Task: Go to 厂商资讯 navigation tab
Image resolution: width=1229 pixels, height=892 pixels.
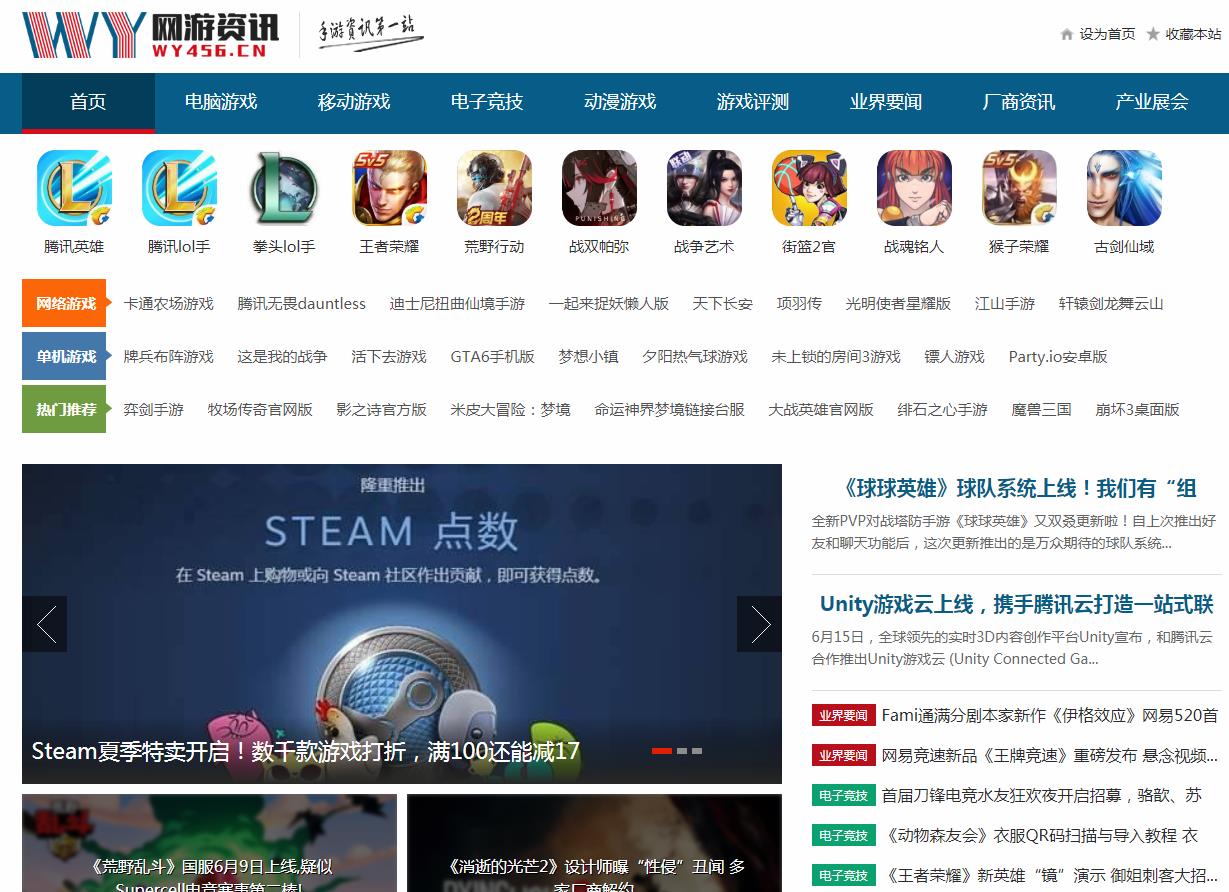Action: [1019, 102]
